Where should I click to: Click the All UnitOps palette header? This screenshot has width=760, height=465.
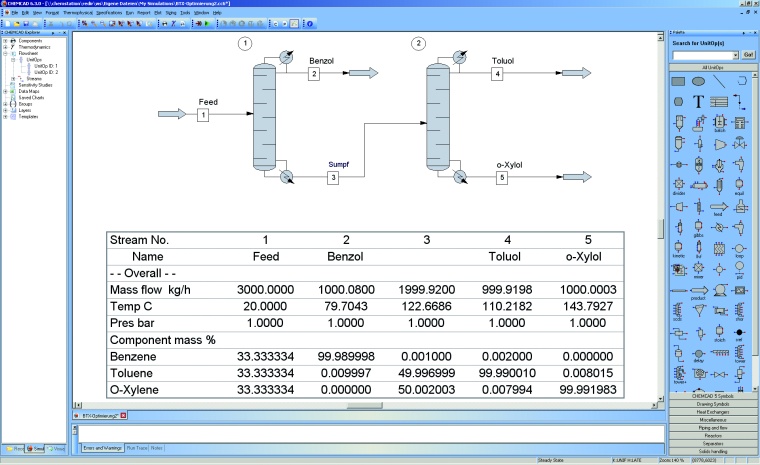(x=712, y=67)
